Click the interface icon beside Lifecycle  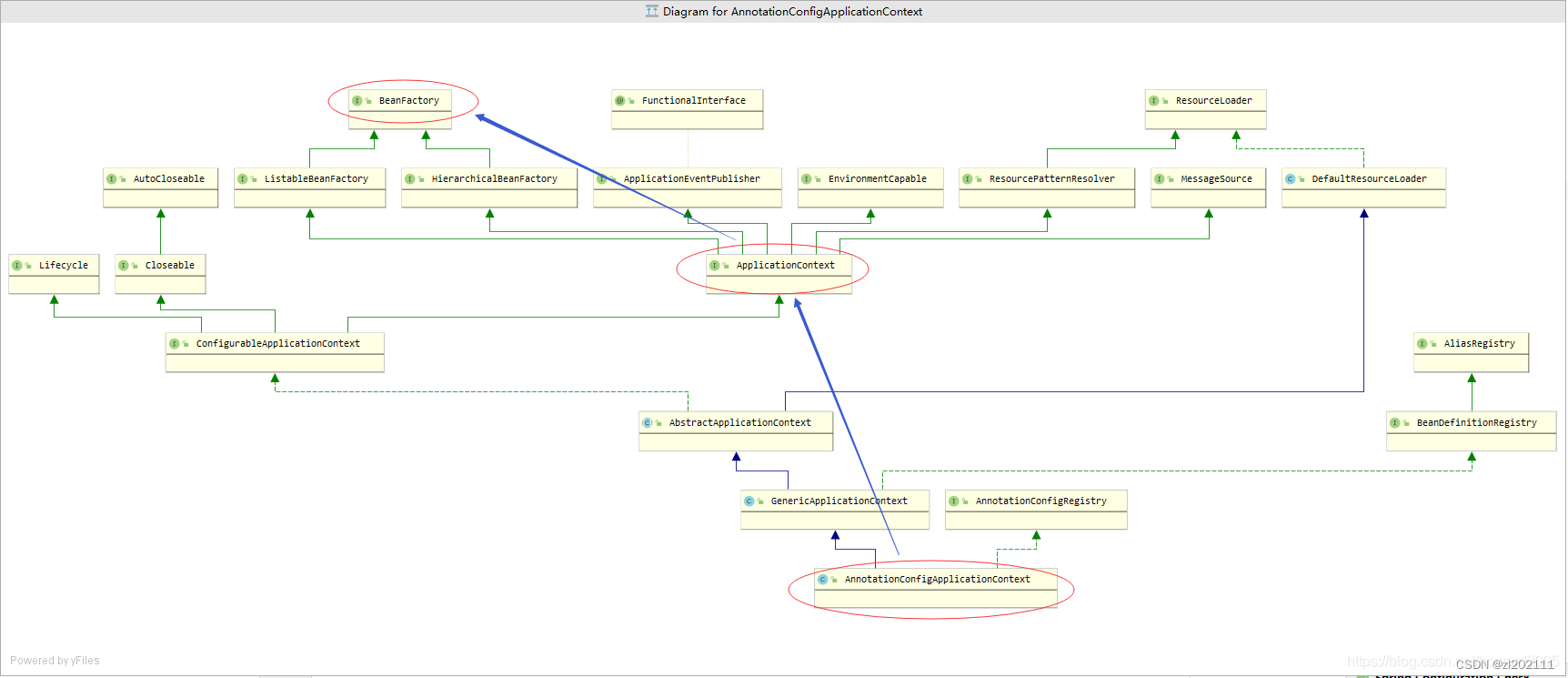[x=17, y=266]
